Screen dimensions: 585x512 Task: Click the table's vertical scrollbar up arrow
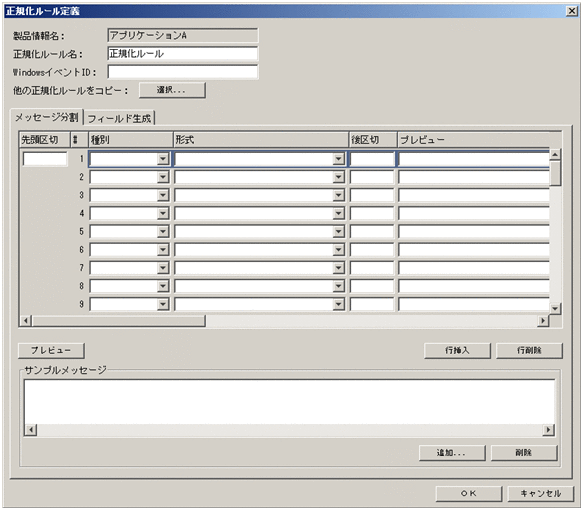click(555, 154)
